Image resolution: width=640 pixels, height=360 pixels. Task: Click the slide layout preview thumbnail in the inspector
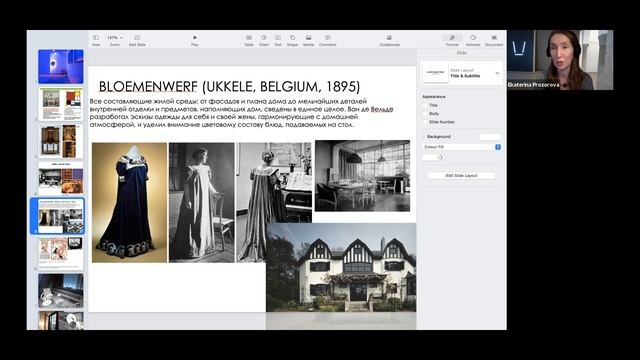(x=436, y=73)
